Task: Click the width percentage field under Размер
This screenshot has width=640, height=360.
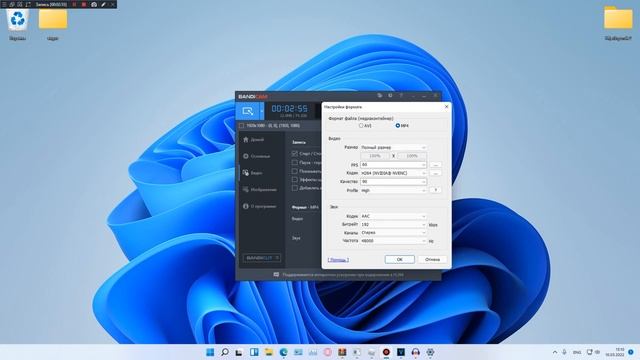Action: tap(374, 156)
